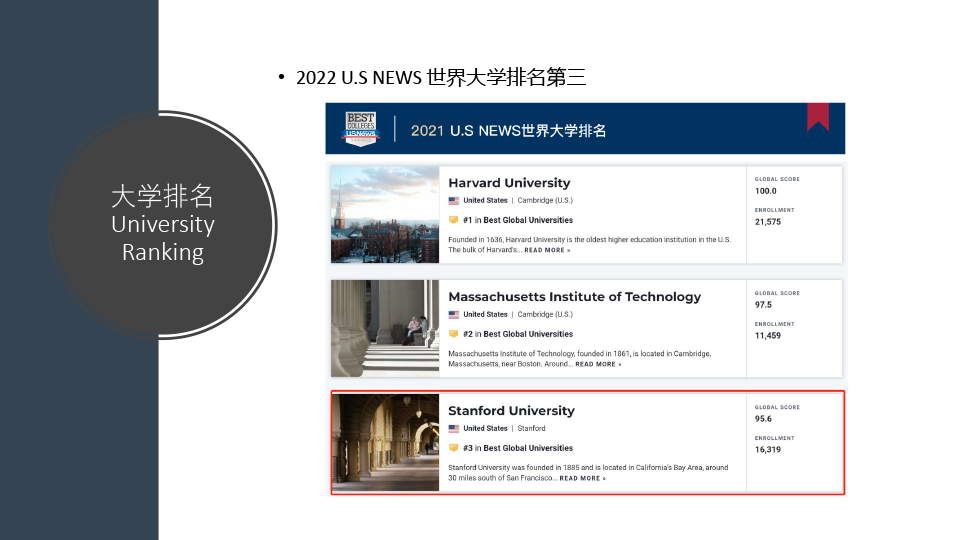Click 'Cambridge (U.S.)' under Harvard University

[545, 200]
